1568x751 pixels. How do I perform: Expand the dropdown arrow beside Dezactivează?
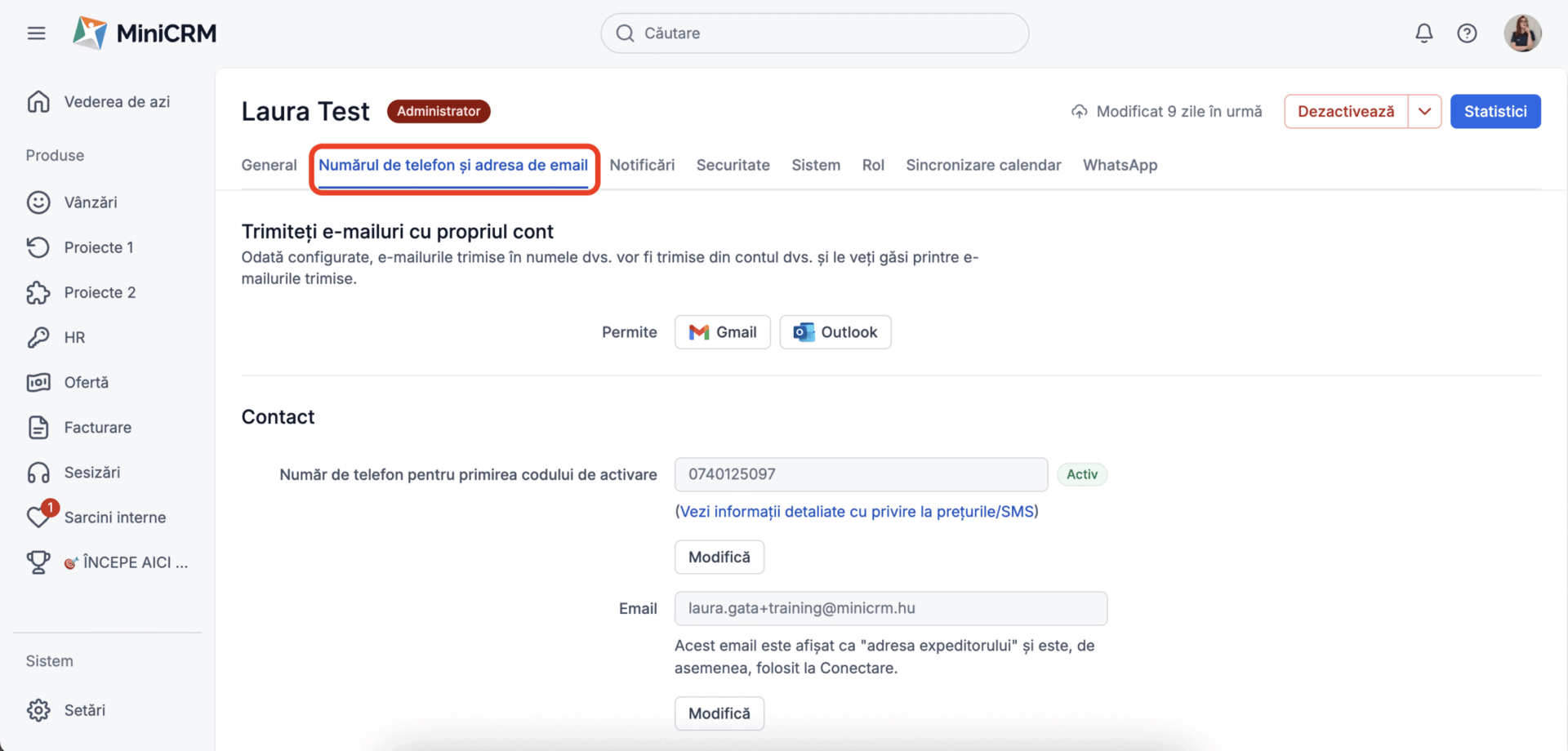tap(1424, 112)
